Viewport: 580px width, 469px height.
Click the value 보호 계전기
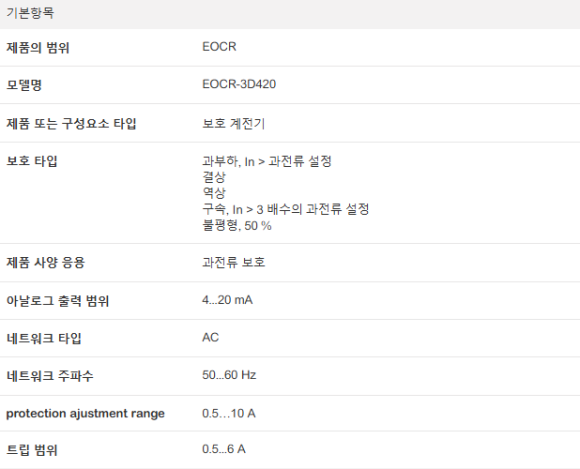233,123
